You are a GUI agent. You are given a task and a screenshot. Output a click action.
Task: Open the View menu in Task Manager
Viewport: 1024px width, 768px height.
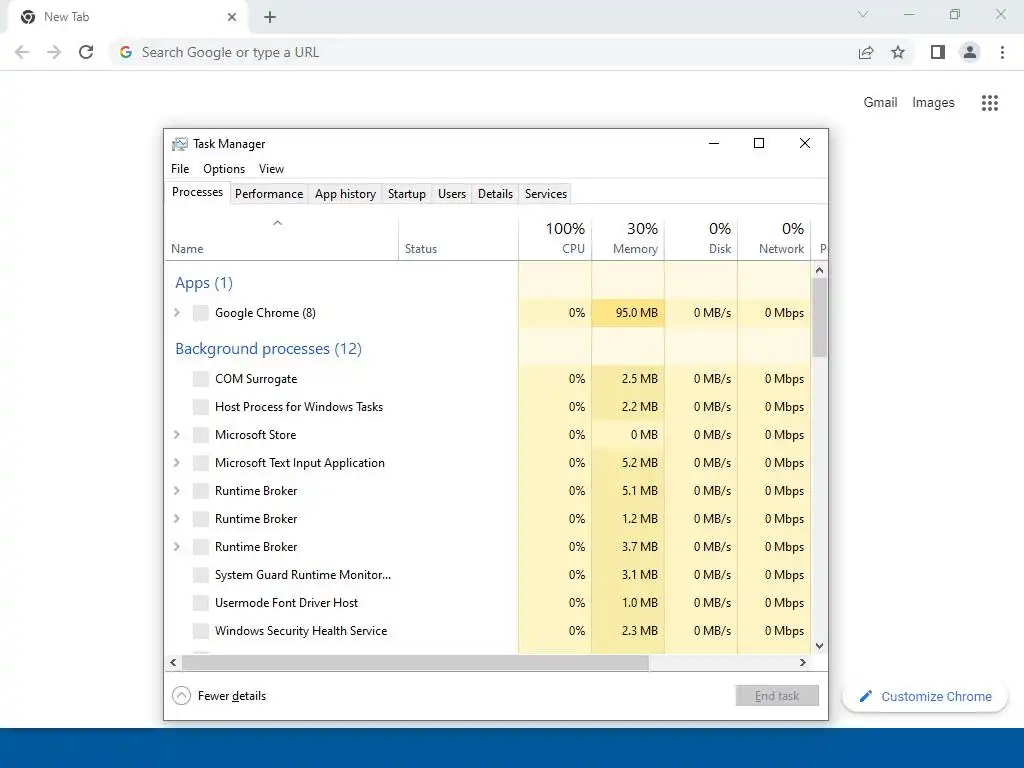(x=271, y=169)
